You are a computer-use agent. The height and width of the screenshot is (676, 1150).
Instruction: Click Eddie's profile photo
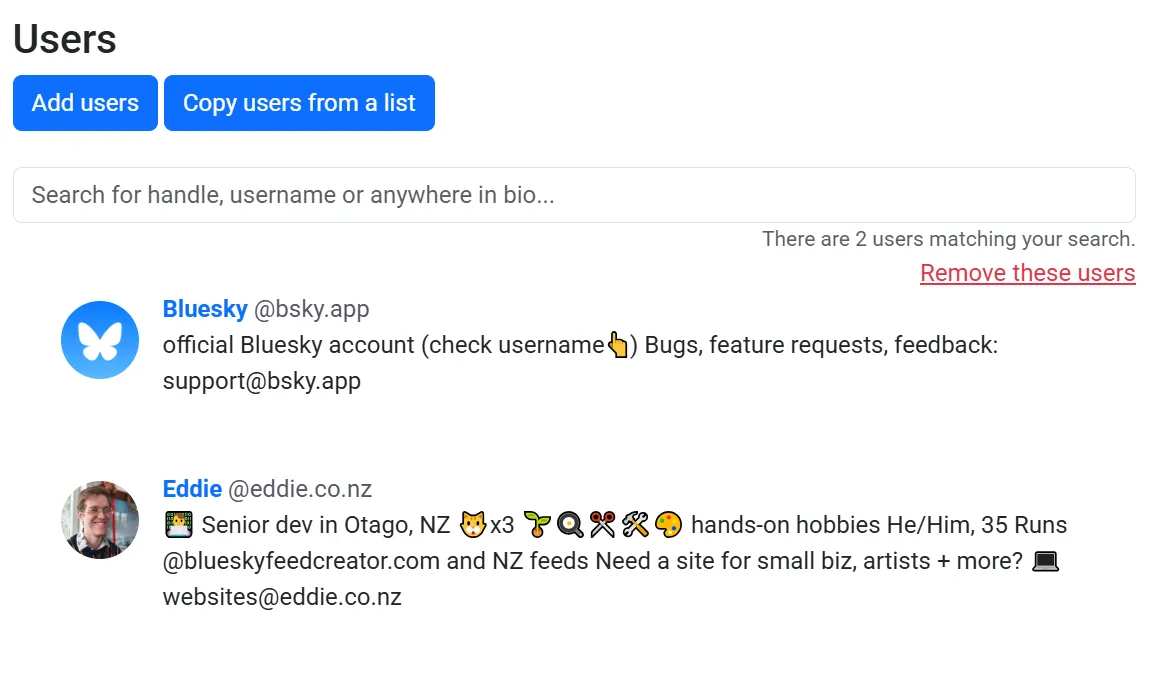tap(100, 520)
